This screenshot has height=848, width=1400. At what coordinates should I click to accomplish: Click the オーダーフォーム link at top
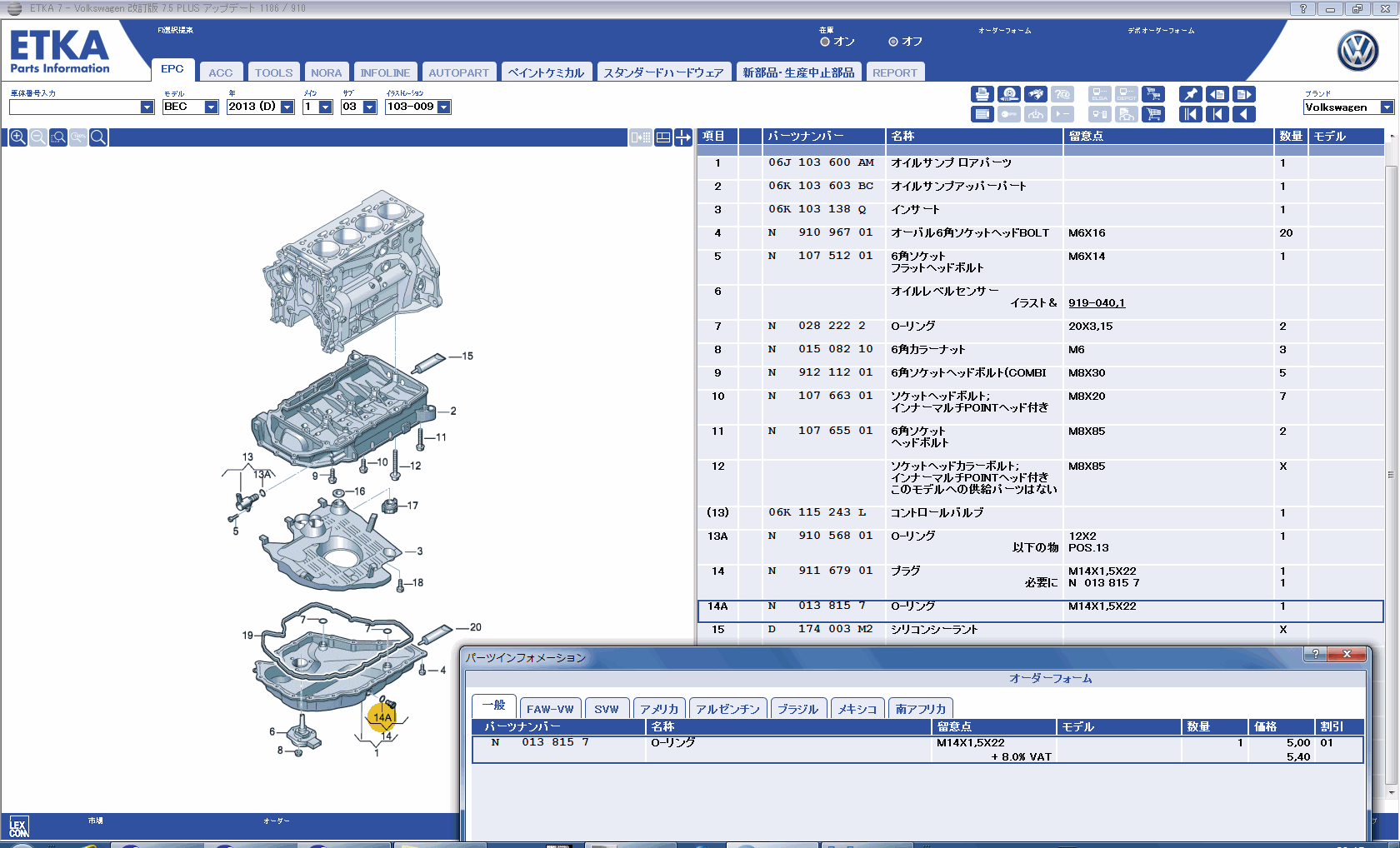click(1004, 31)
